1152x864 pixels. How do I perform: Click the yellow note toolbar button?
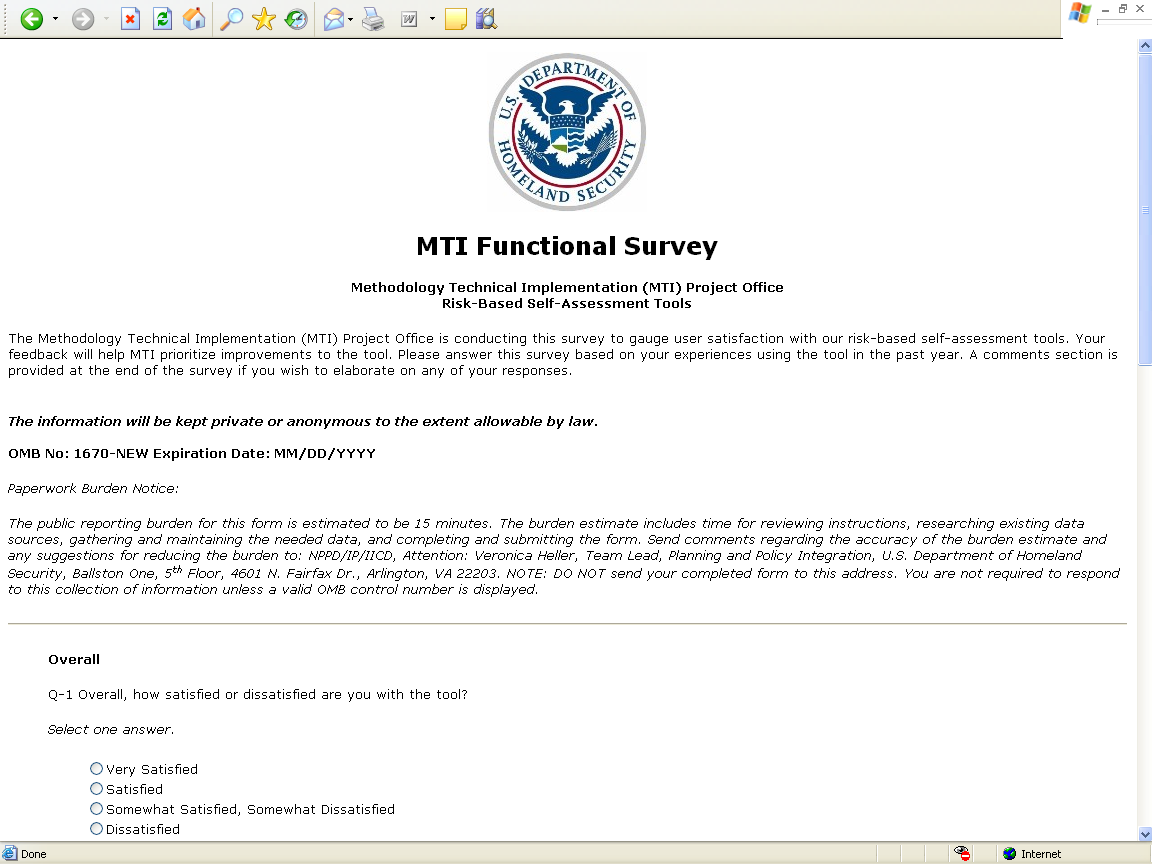[x=456, y=19]
